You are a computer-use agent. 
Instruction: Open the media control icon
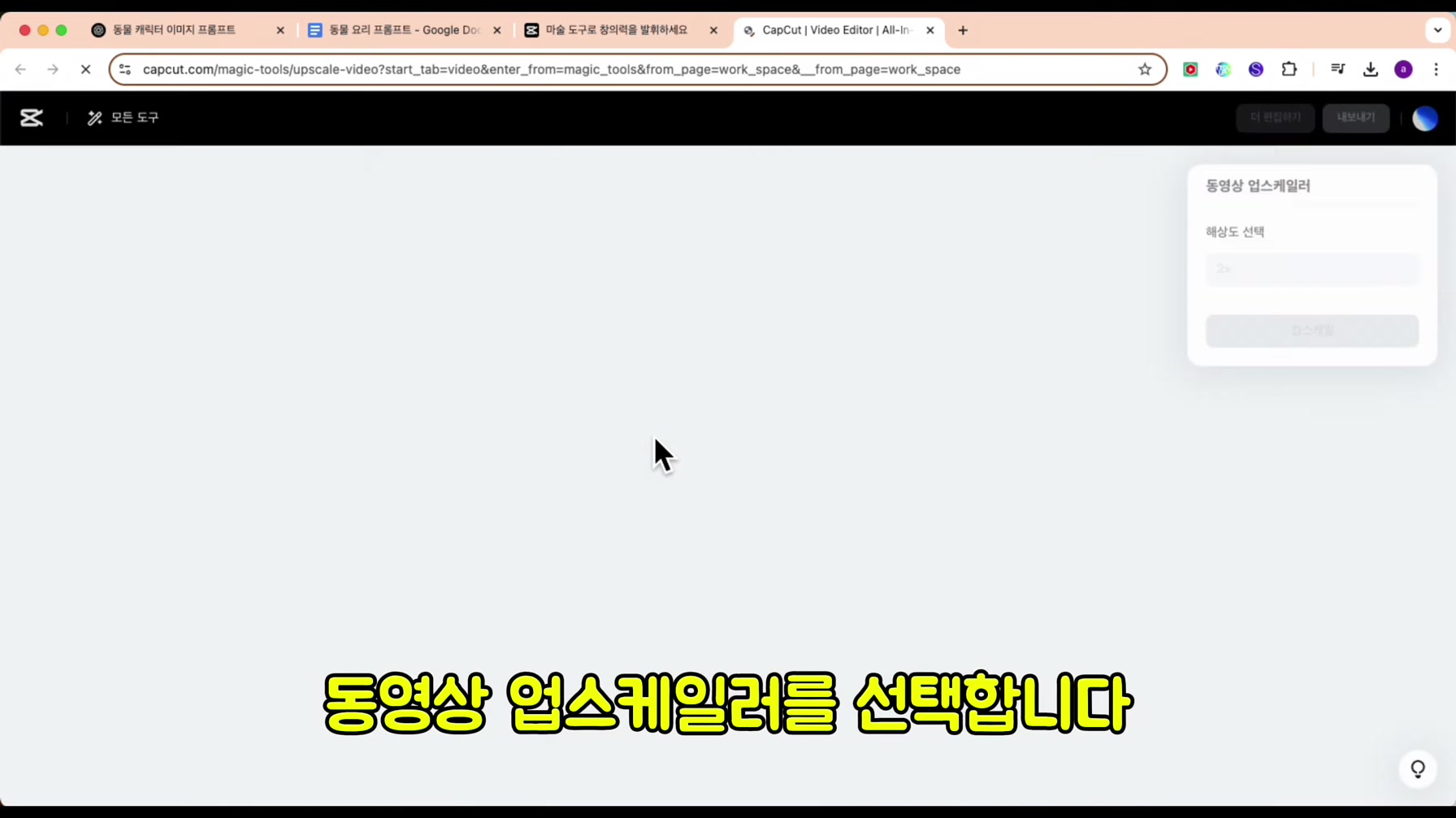(1337, 70)
